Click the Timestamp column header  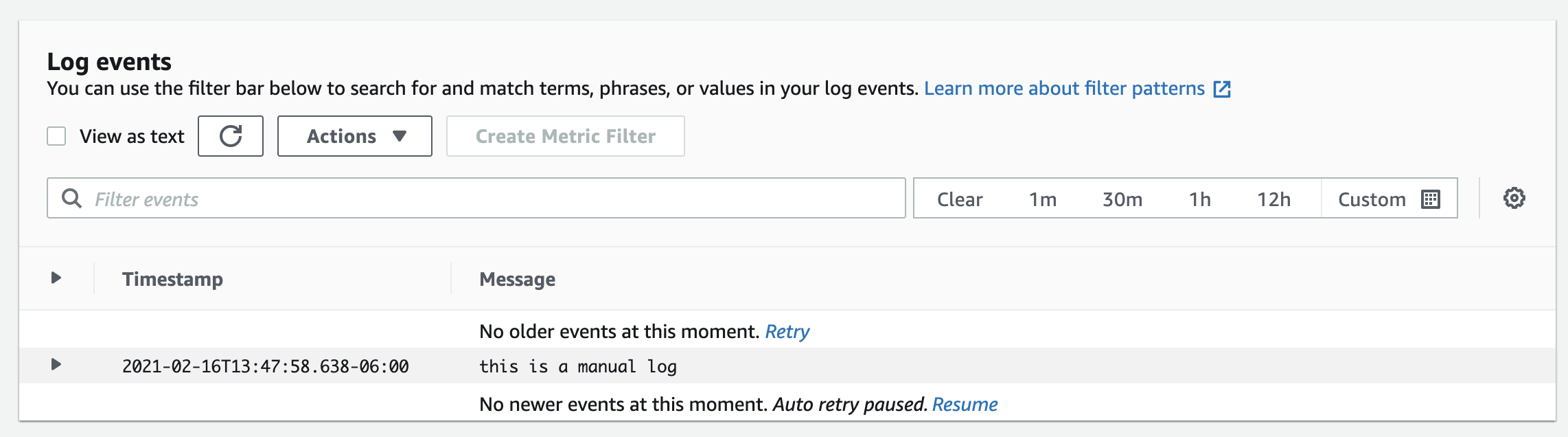point(172,280)
